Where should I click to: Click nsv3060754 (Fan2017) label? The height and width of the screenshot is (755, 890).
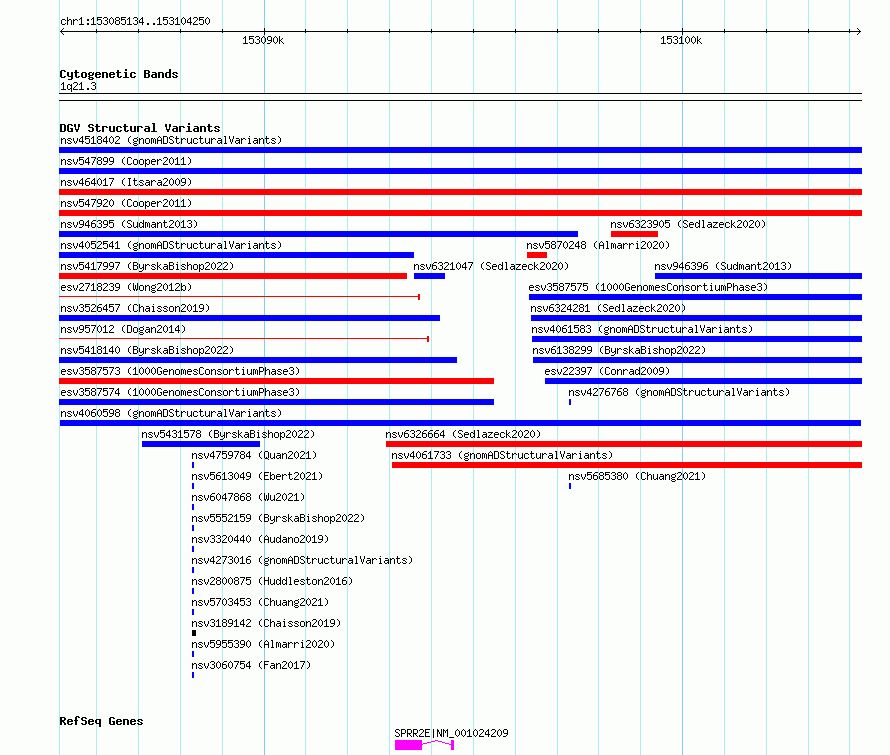pyautogui.click(x=251, y=665)
